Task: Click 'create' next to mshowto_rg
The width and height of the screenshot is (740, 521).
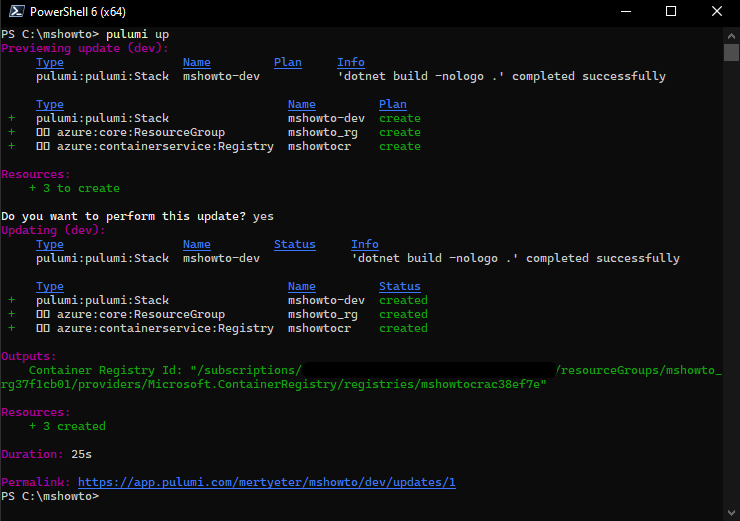Action: [400, 133]
